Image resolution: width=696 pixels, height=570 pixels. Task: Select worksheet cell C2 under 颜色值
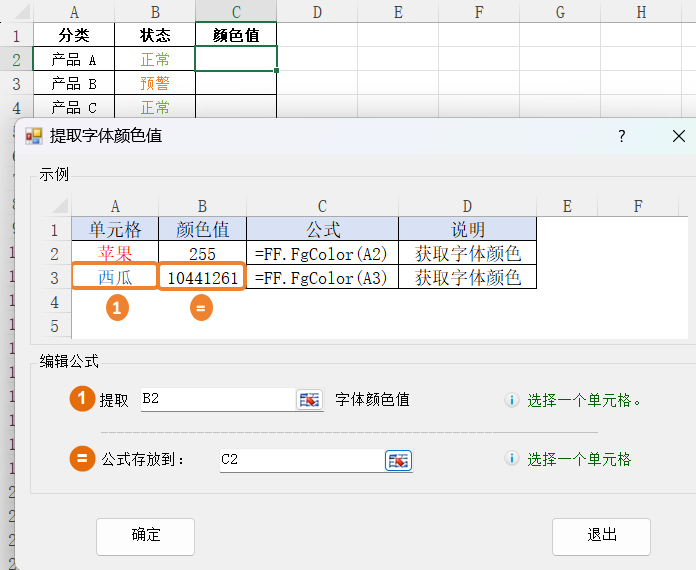coord(236,59)
